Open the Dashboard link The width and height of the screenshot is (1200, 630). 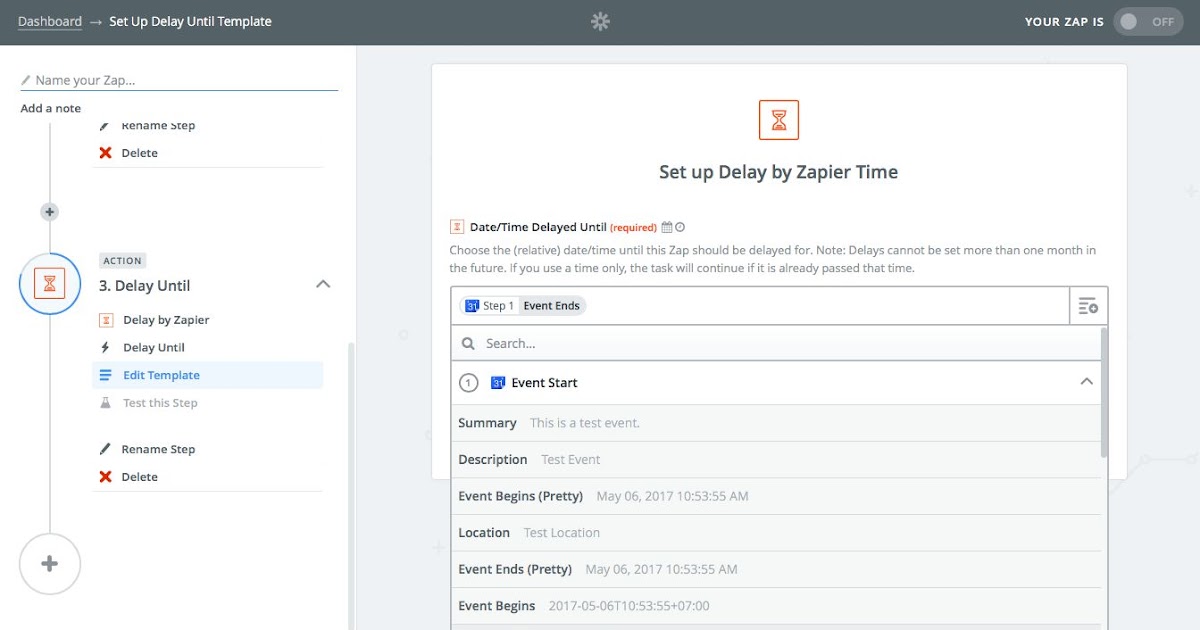(50, 21)
